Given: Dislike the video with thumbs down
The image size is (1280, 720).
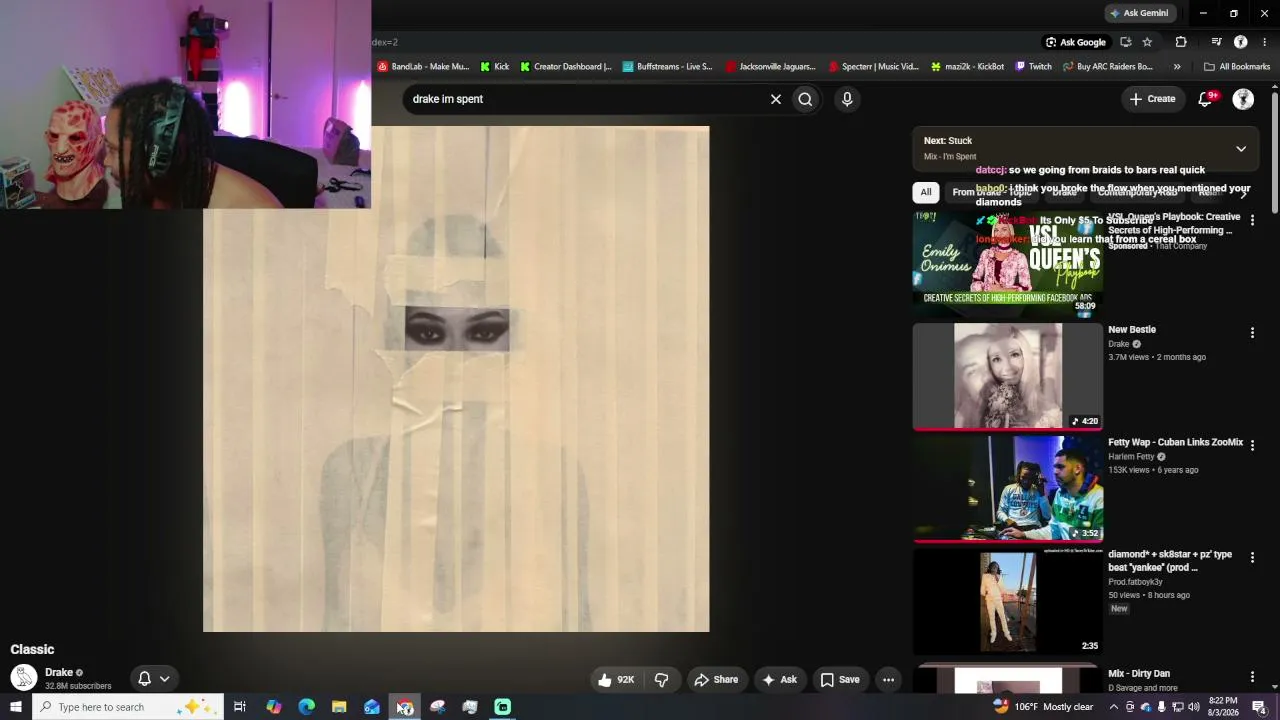Looking at the screenshot, I should 661,680.
